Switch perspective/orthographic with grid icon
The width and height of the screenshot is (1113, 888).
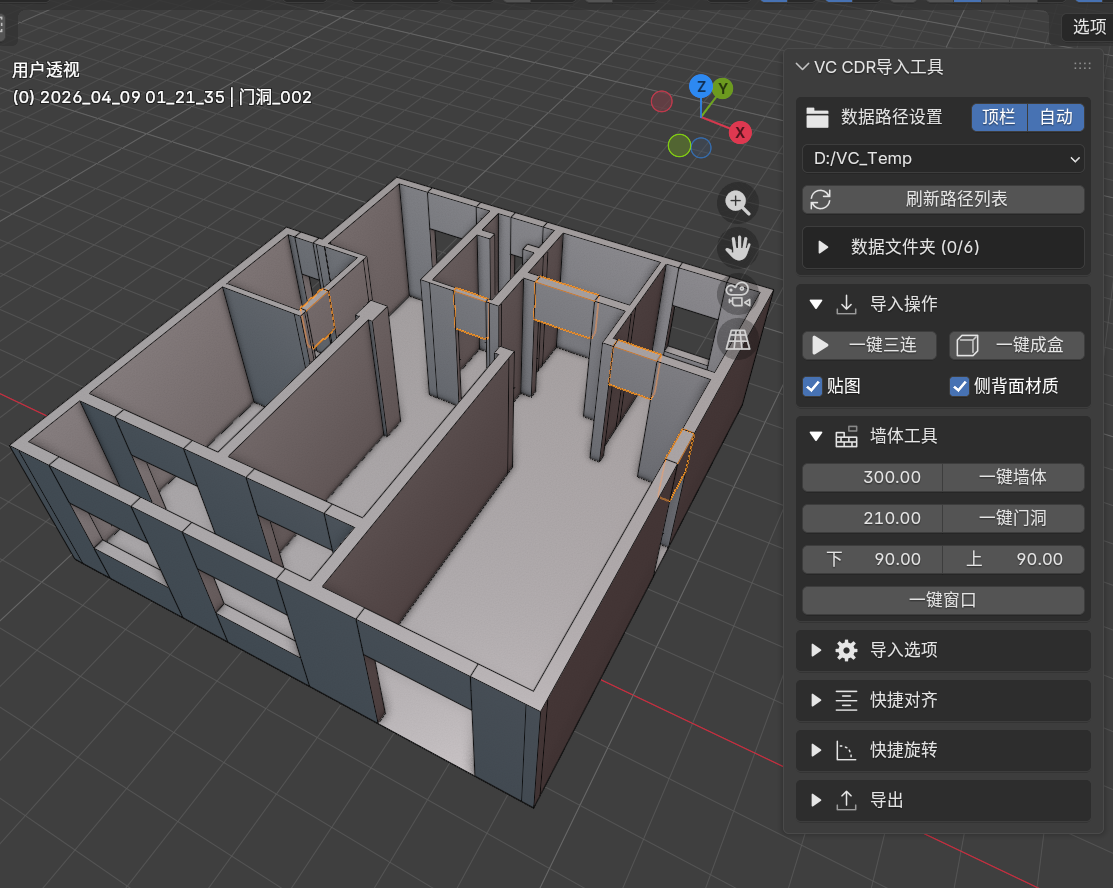[x=738, y=340]
